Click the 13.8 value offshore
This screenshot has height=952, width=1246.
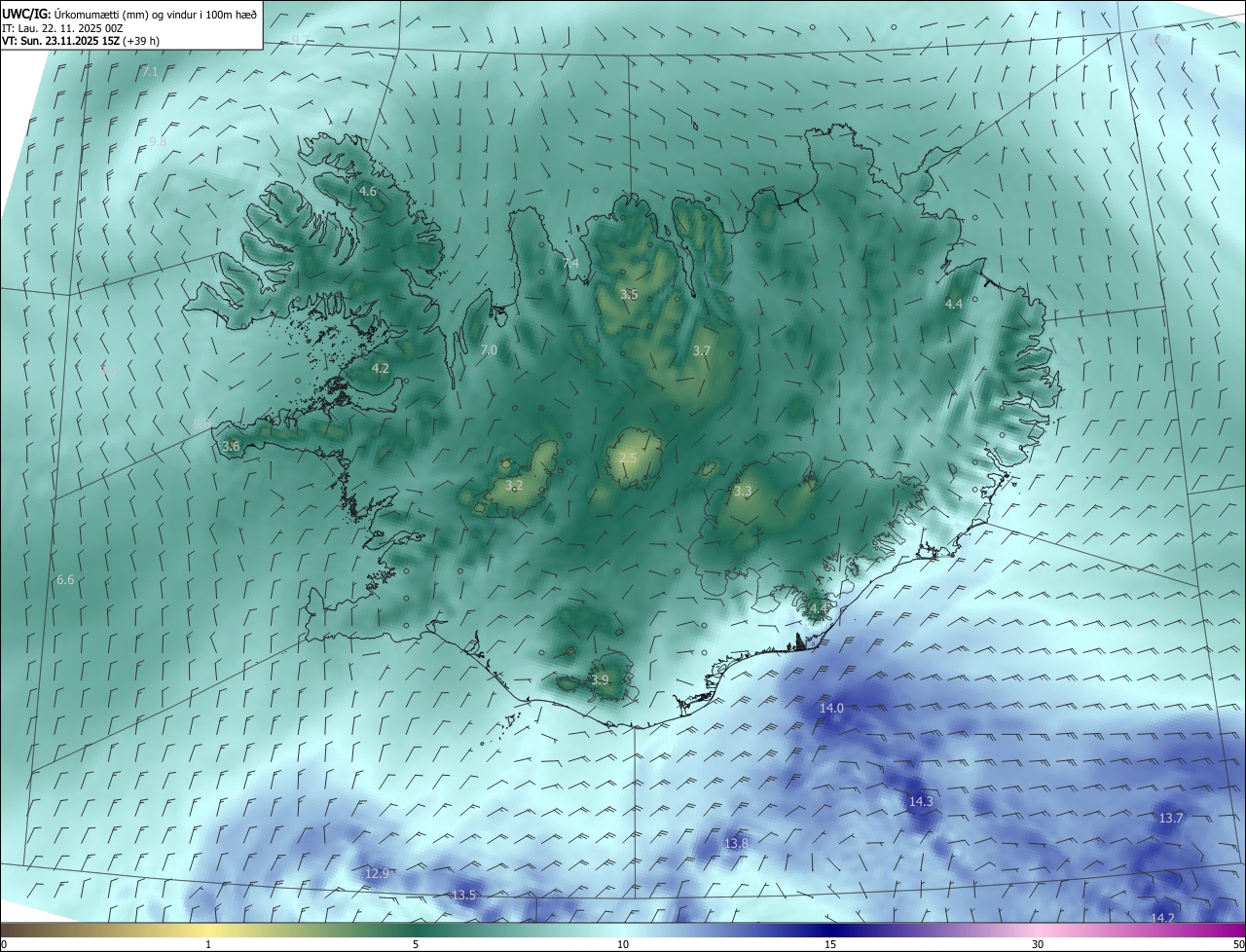737,843
